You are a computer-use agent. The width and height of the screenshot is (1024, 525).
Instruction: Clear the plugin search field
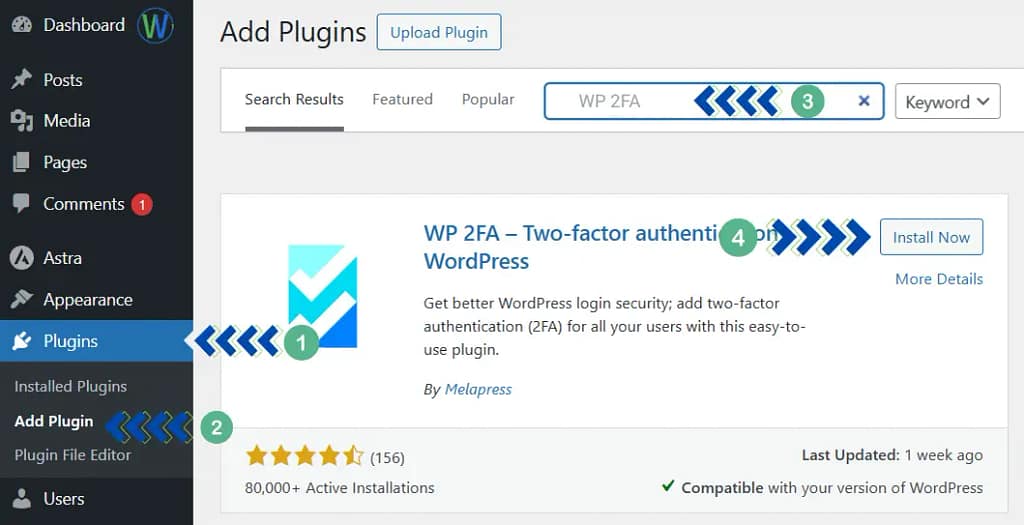864,101
